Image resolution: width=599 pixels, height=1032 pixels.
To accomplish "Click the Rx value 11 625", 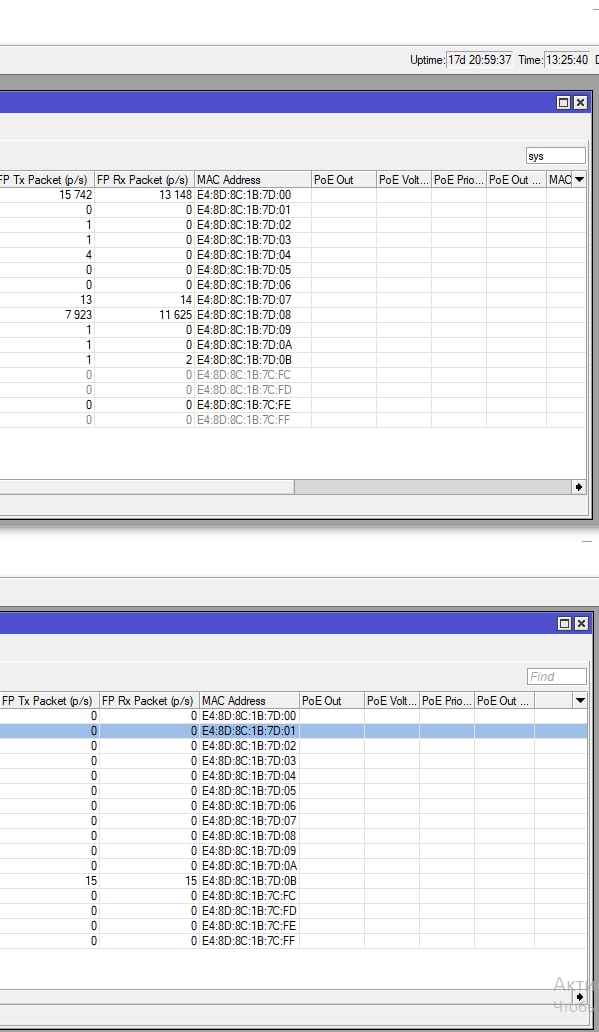I will (175, 315).
